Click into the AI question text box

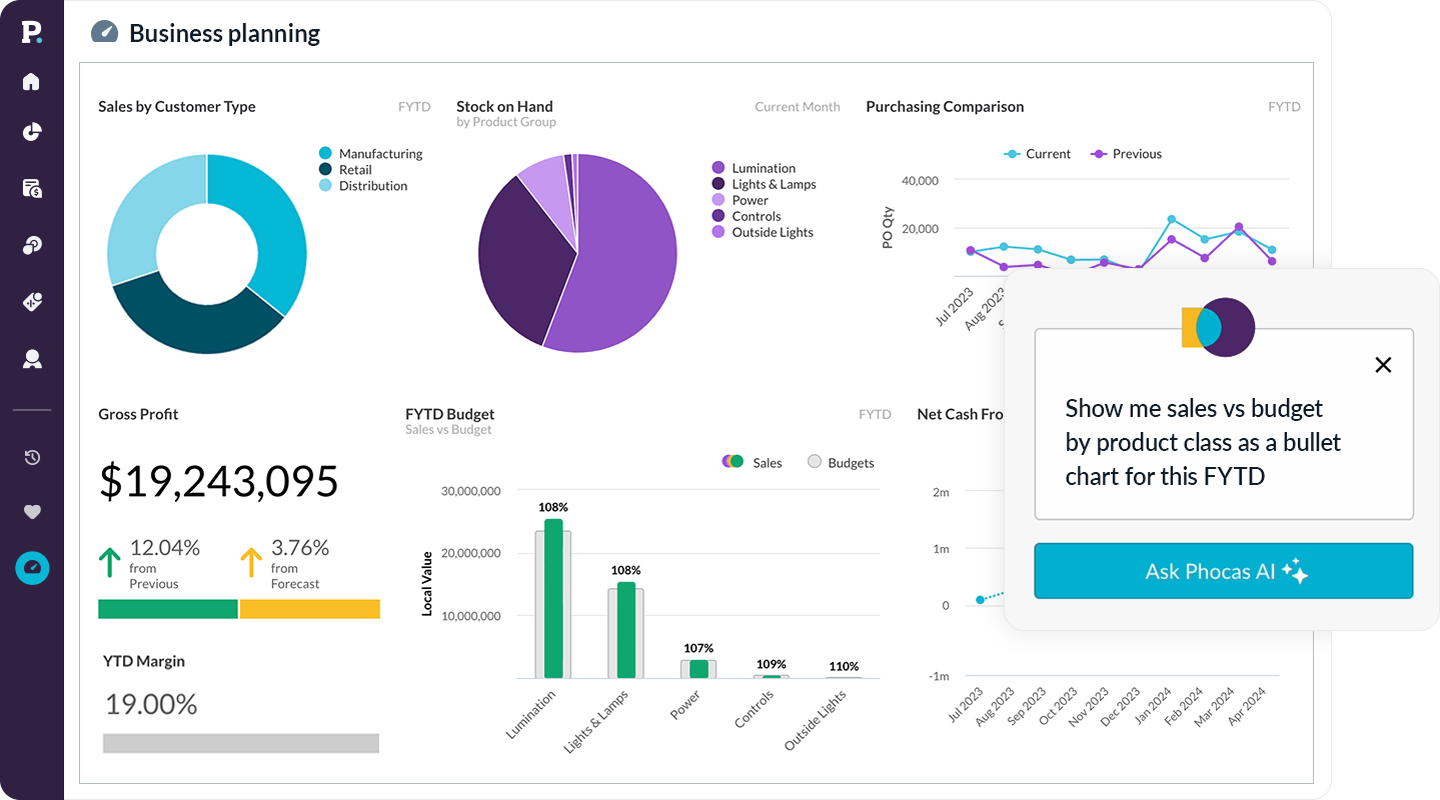pos(1223,442)
